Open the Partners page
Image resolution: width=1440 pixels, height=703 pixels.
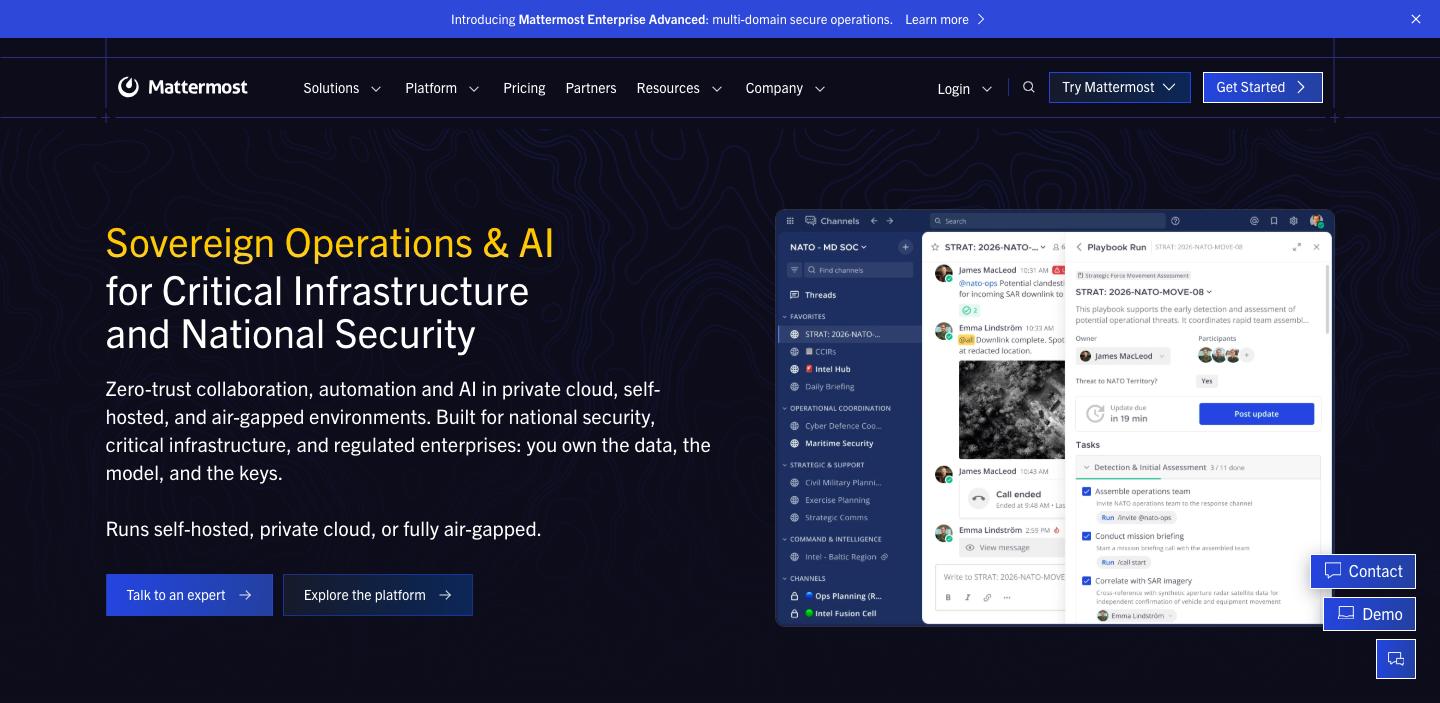[591, 88]
